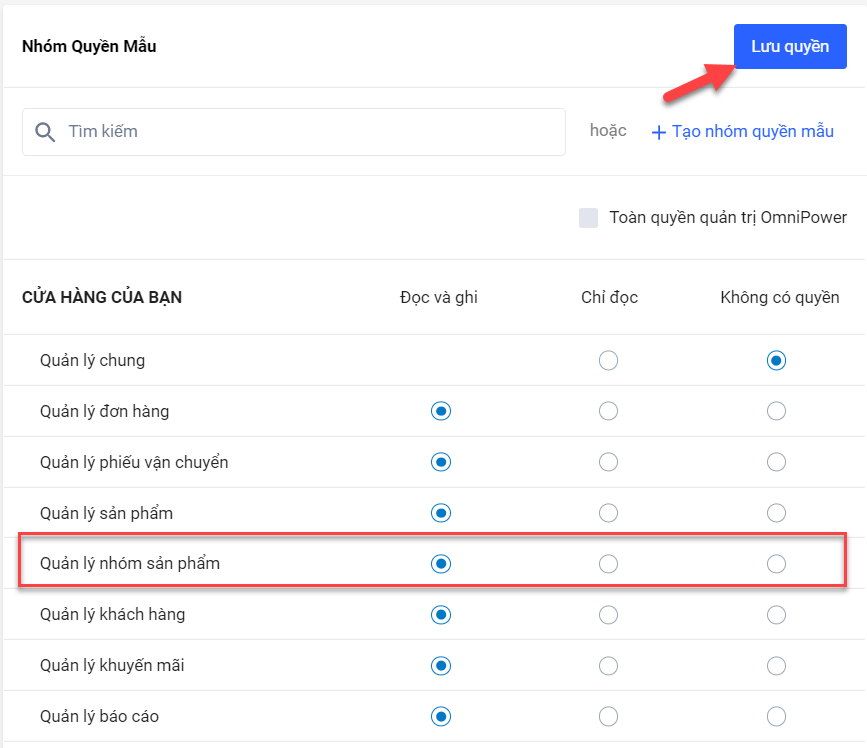Screen dimensions: 867x748
Task: Enable Toàn quyền quản trị OmniPower checkbox
Action: [588, 218]
